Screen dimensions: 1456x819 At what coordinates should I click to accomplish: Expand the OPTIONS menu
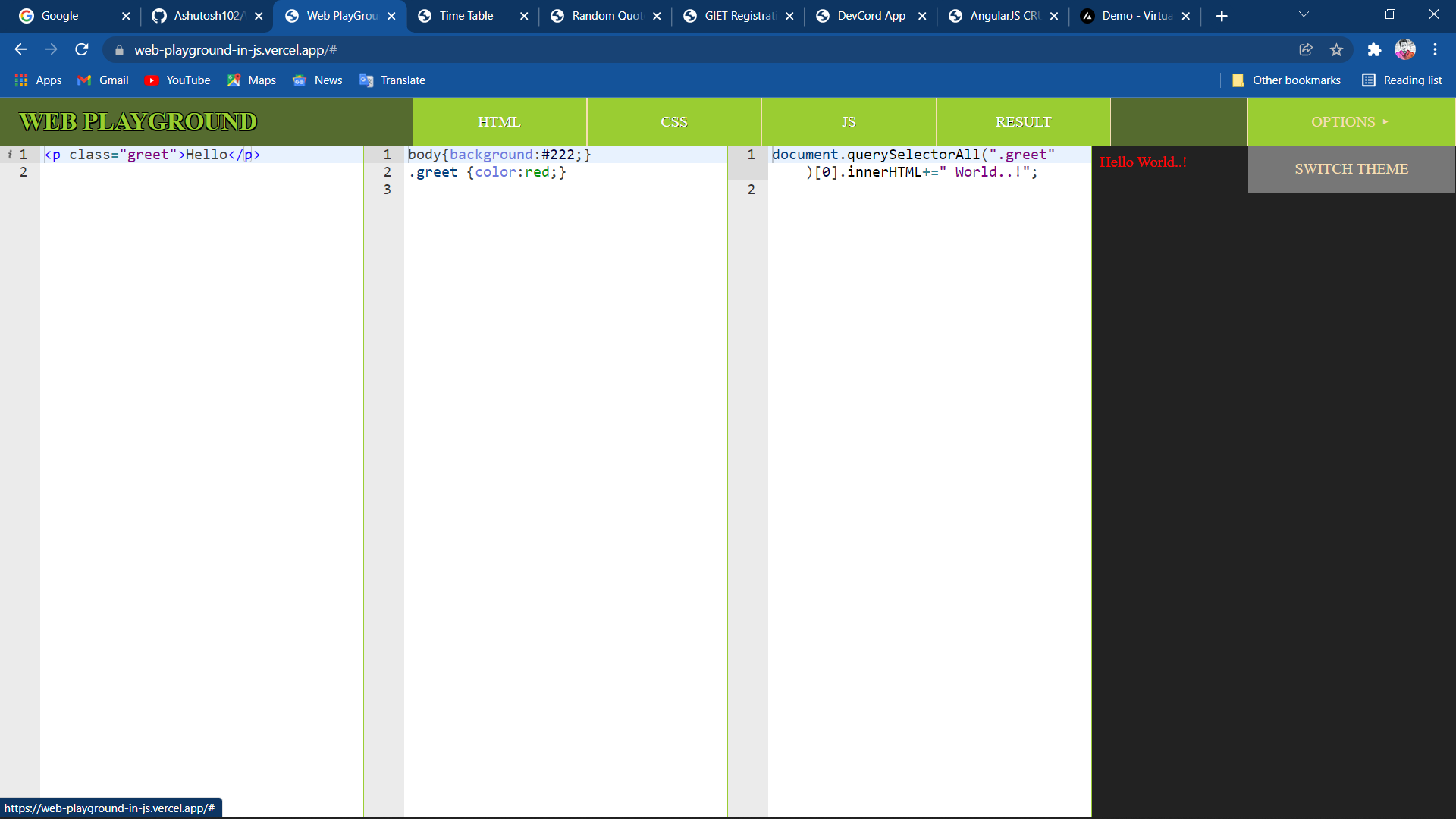point(1350,121)
